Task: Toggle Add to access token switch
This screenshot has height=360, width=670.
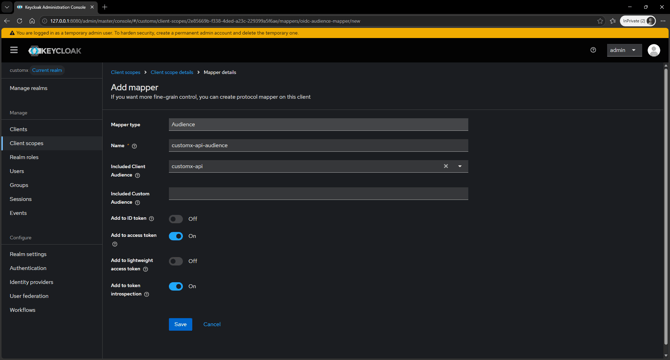Action: click(176, 236)
